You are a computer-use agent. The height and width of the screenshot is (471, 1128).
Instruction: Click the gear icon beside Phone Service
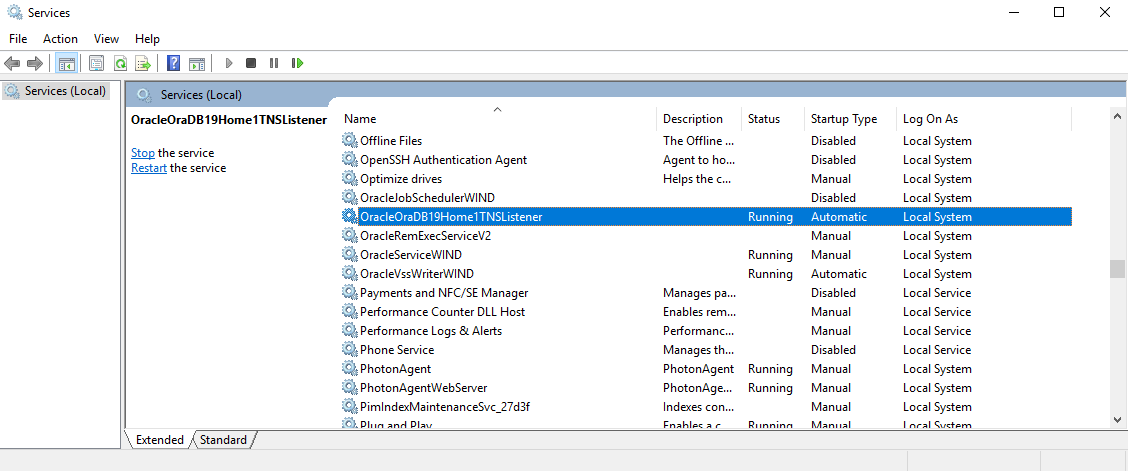[350, 349]
